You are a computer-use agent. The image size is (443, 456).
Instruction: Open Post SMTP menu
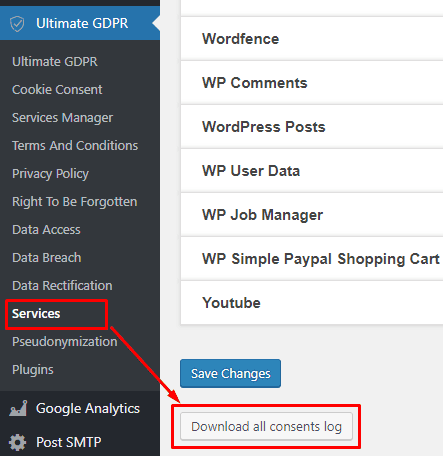pyautogui.click(x=80, y=442)
